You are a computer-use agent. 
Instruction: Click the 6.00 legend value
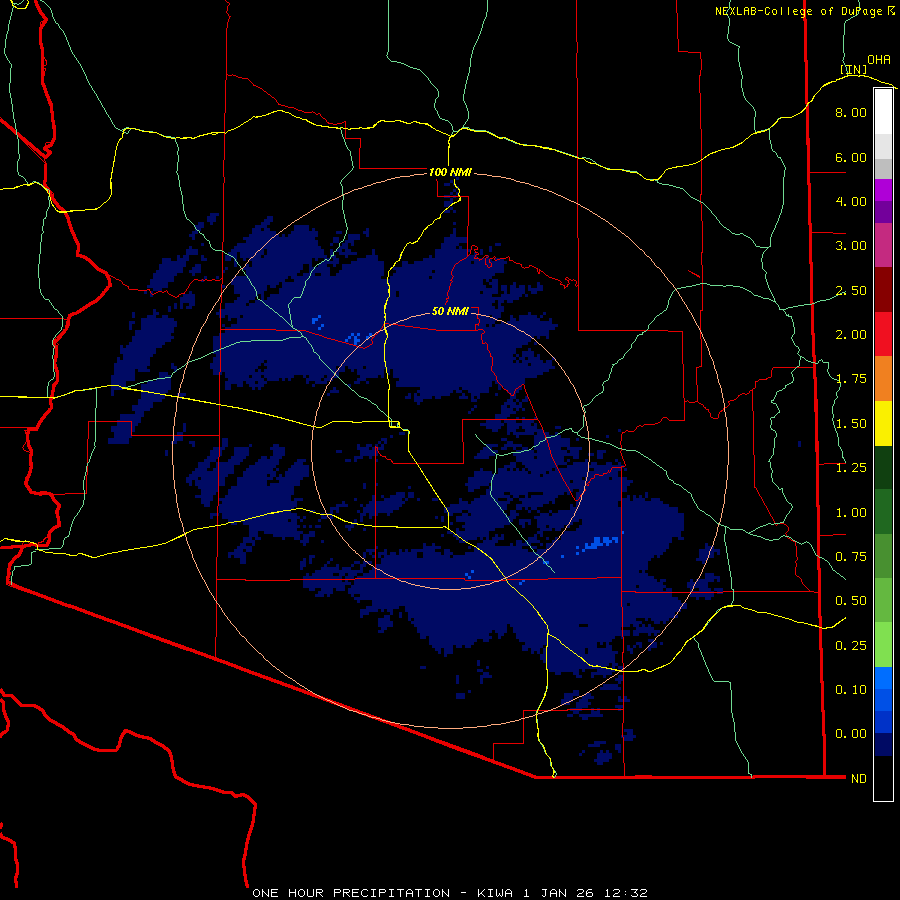point(851,157)
